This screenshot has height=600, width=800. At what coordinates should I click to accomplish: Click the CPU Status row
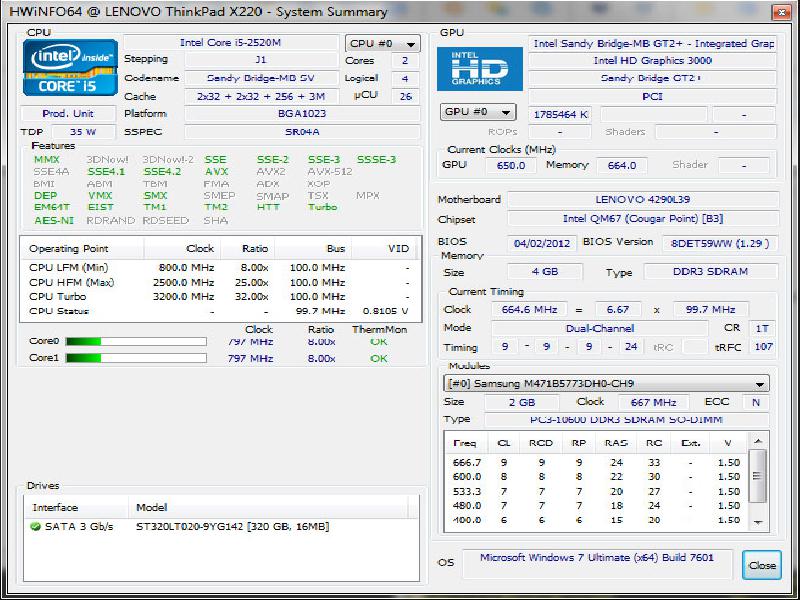220,311
